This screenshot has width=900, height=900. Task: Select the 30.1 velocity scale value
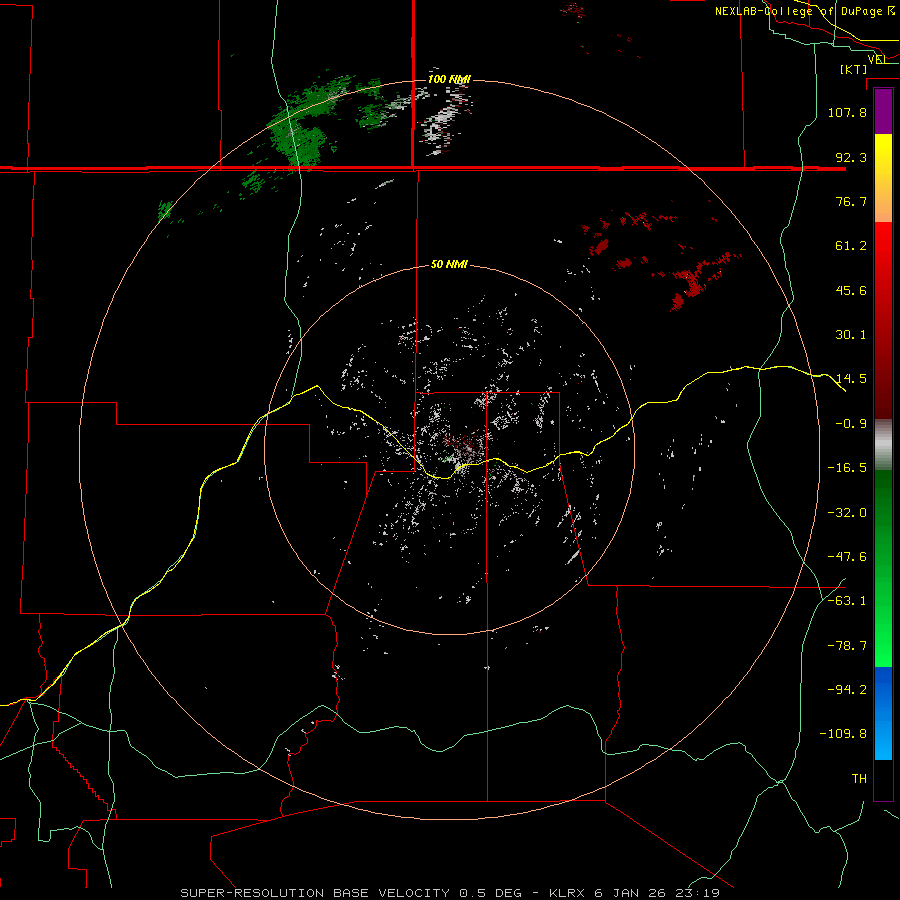click(851, 335)
